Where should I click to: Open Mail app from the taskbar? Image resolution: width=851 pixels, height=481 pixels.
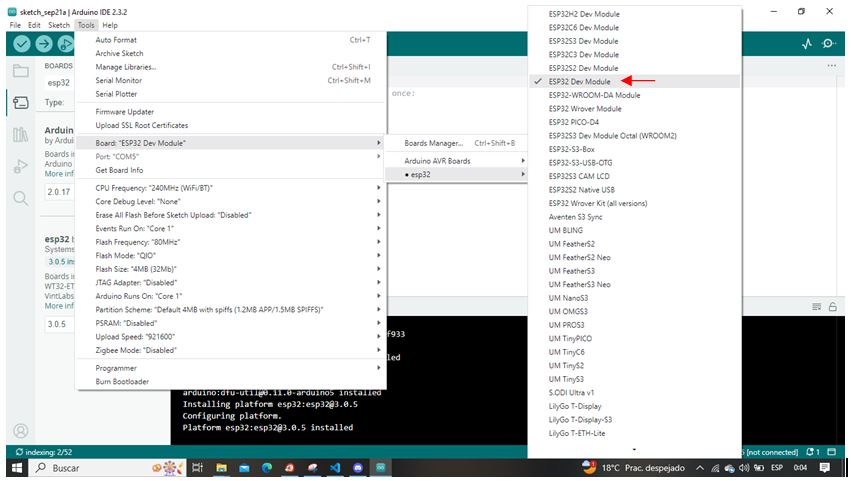pyautogui.click(x=244, y=467)
